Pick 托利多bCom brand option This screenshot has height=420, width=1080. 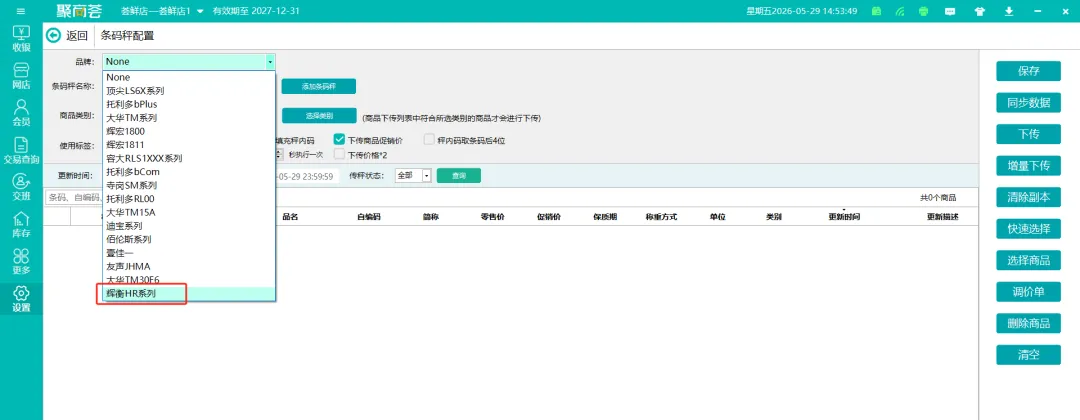[x=189, y=171]
